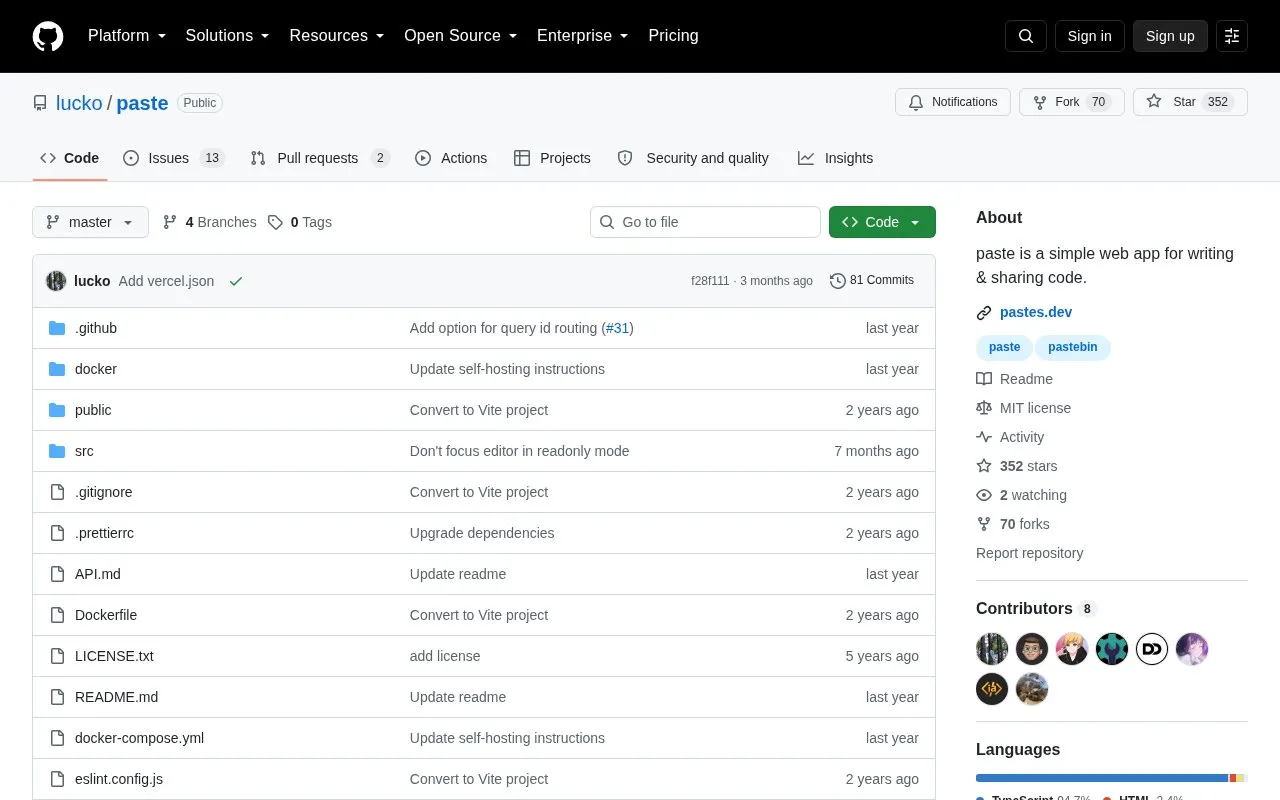Expand the Solutions menu

228,36
